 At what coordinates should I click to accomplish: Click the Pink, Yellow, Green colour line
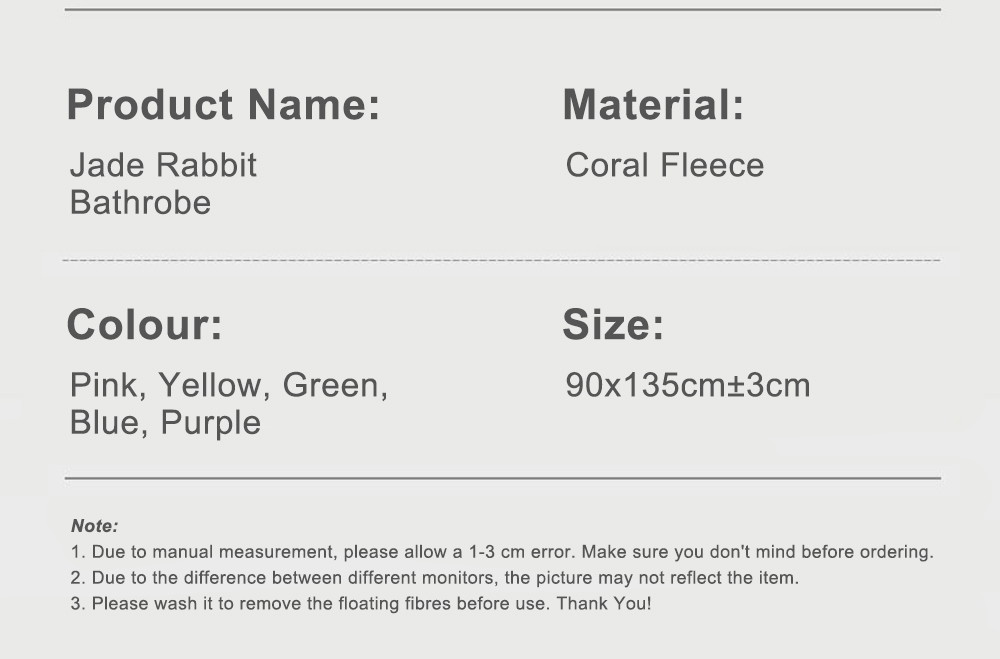[229, 386]
